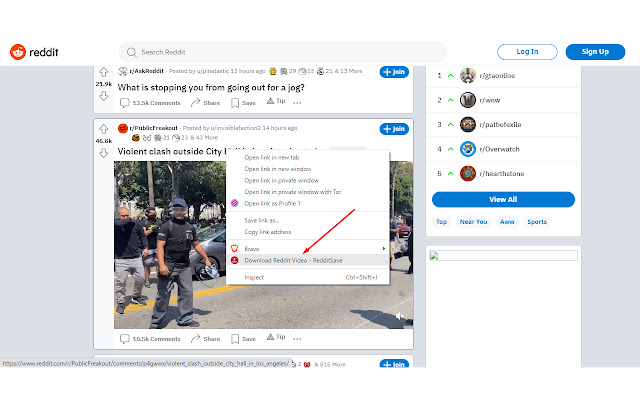
Task: Click the video volume mute icon
Action: coord(400,316)
